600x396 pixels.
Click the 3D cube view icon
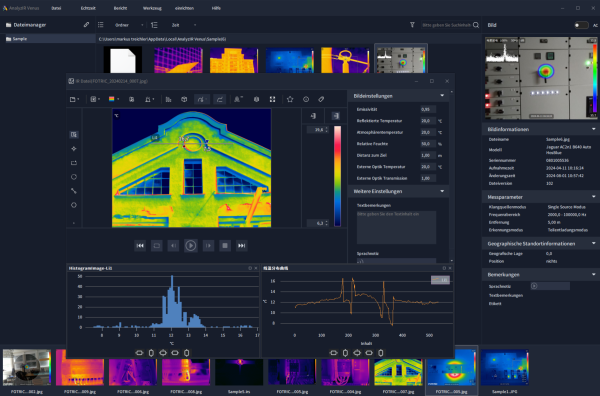(184, 99)
